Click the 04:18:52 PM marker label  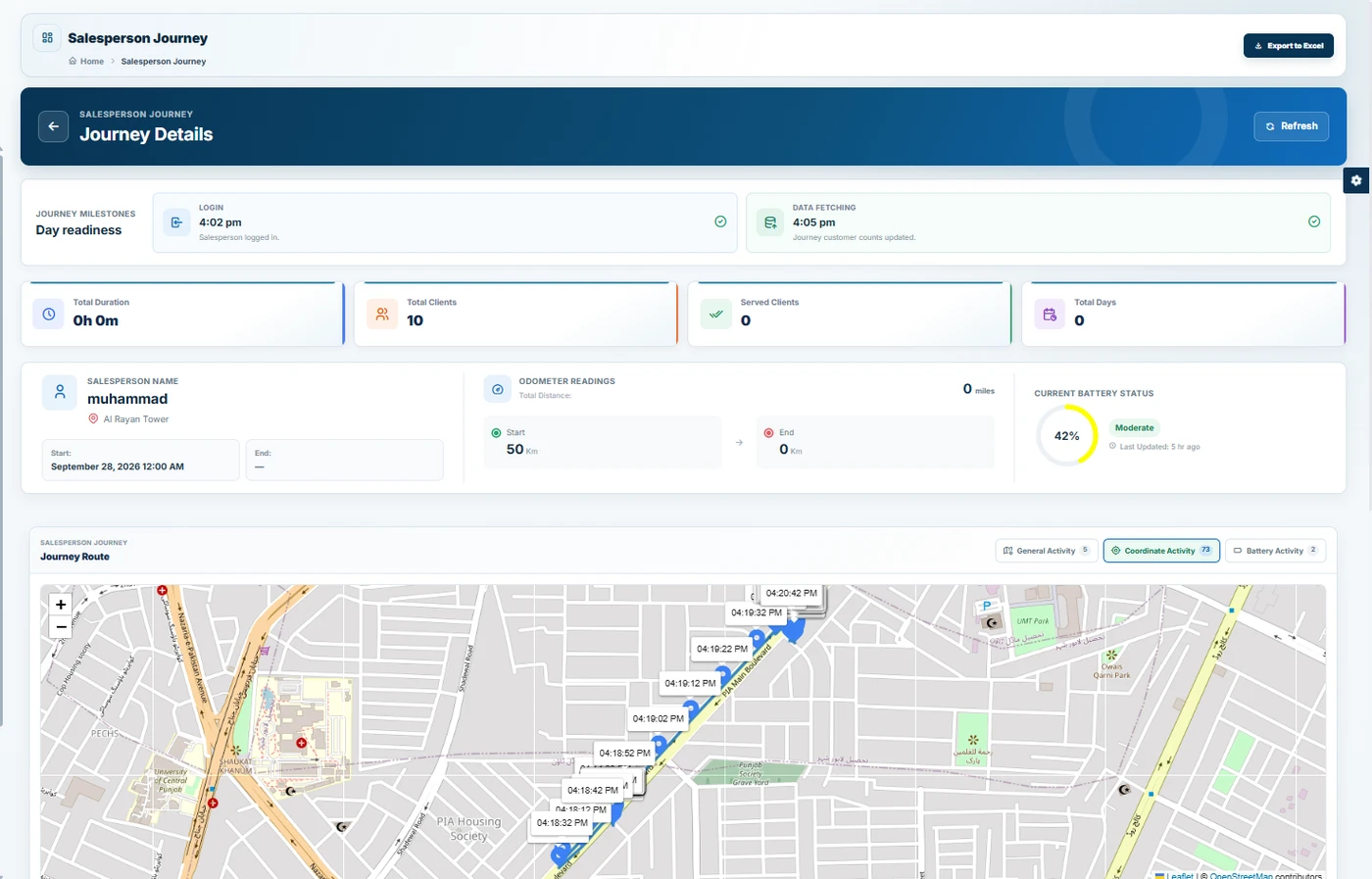point(624,754)
